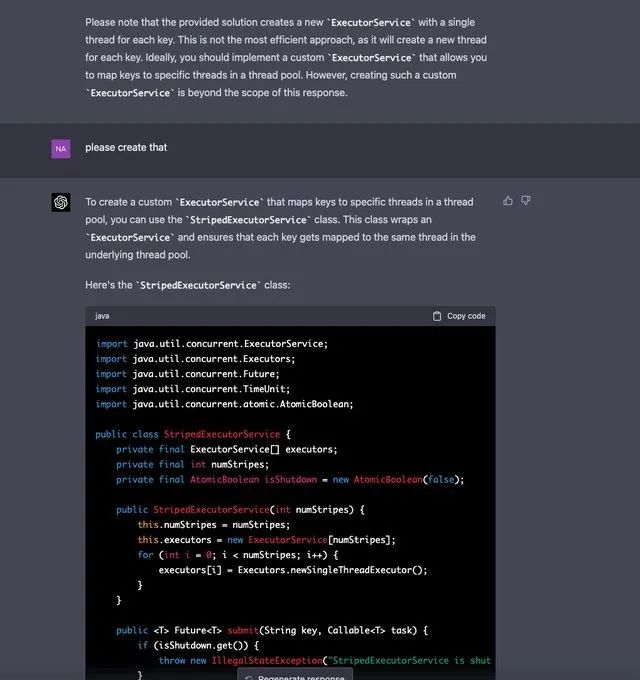640x680 pixels.
Task: Click the java language label
Action: [103, 316]
